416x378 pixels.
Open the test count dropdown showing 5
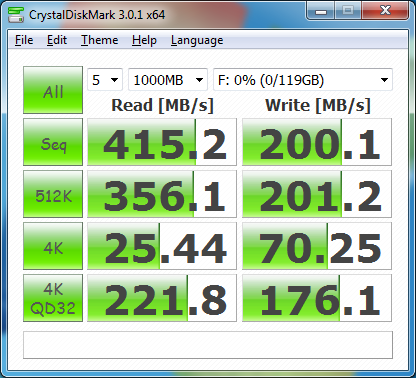click(x=105, y=80)
